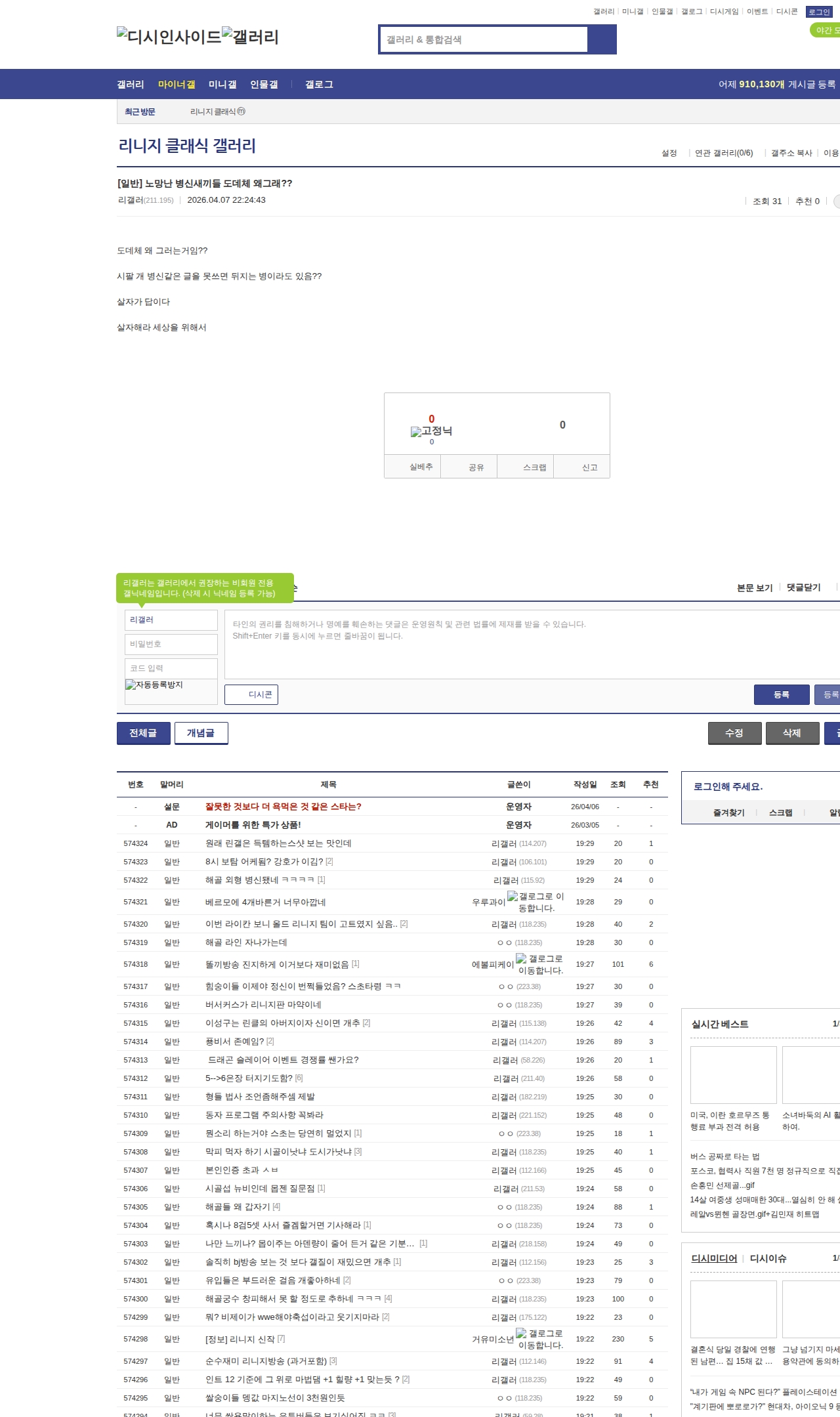Viewport: 840px width, 1417px height.
Task: Click the 실베추 button
Action: [x=413, y=467]
